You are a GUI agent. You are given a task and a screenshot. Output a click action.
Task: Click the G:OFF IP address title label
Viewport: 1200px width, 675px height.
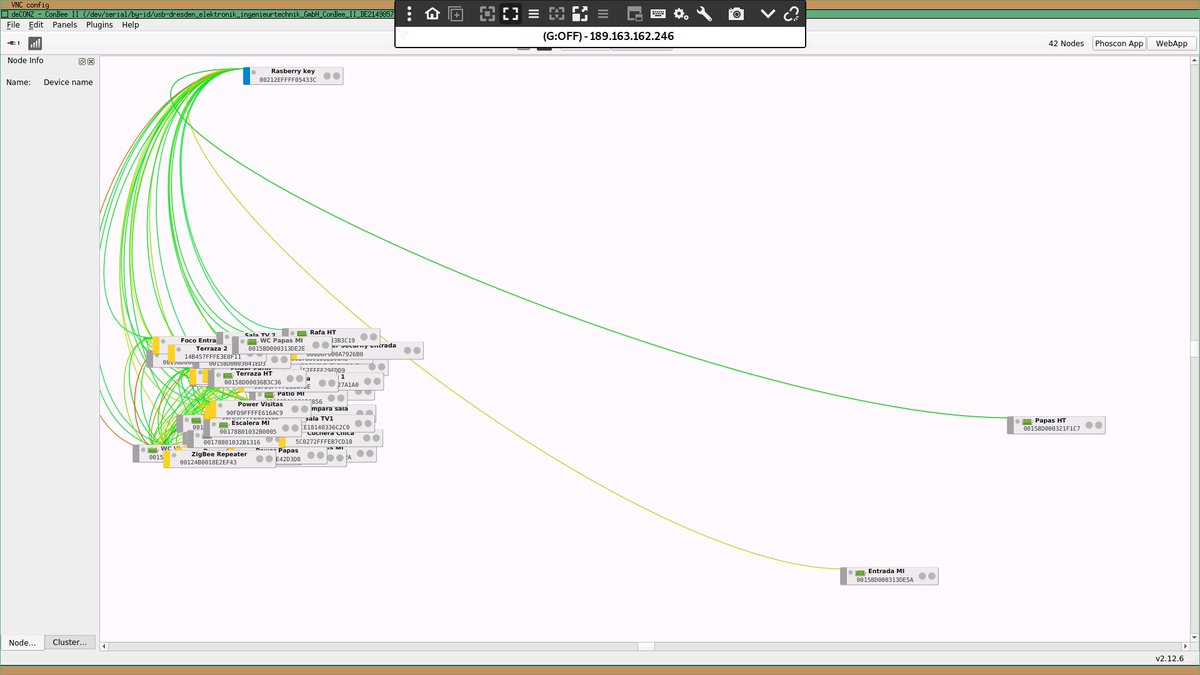(x=608, y=36)
